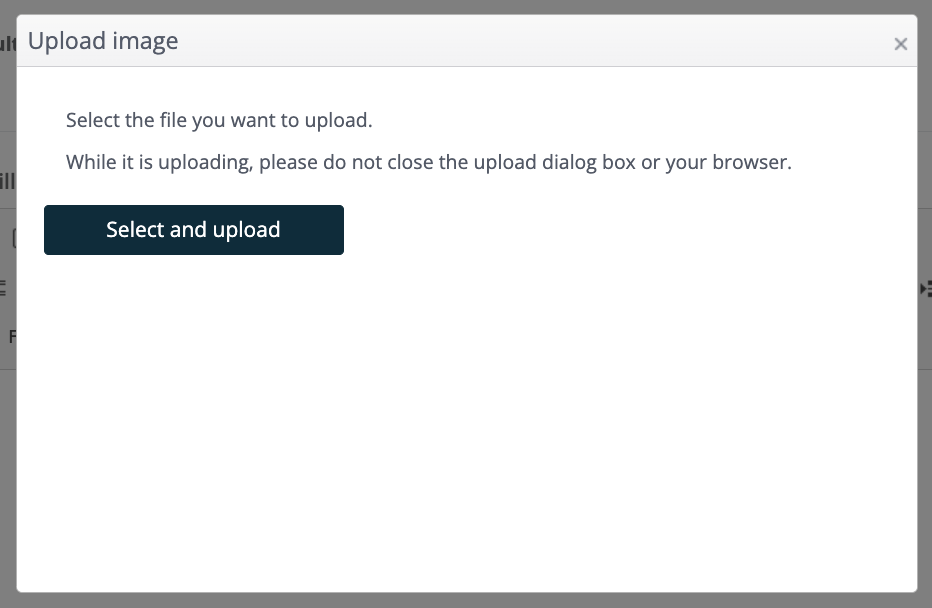
Task: Click the Select and upload button
Action: pos(194,230)
